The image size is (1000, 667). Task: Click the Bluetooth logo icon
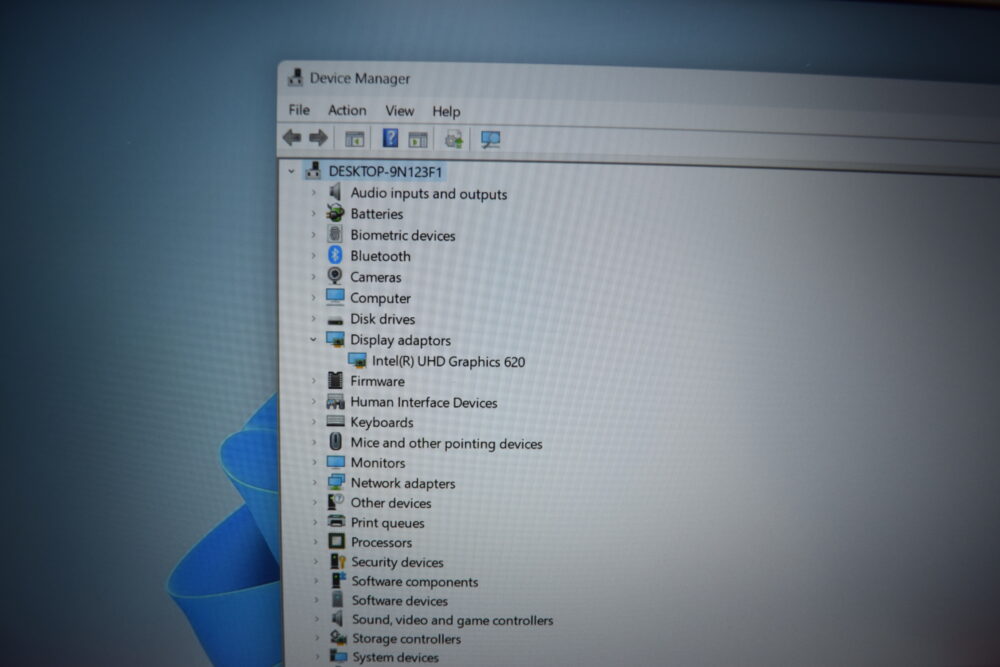pos(335,255)
